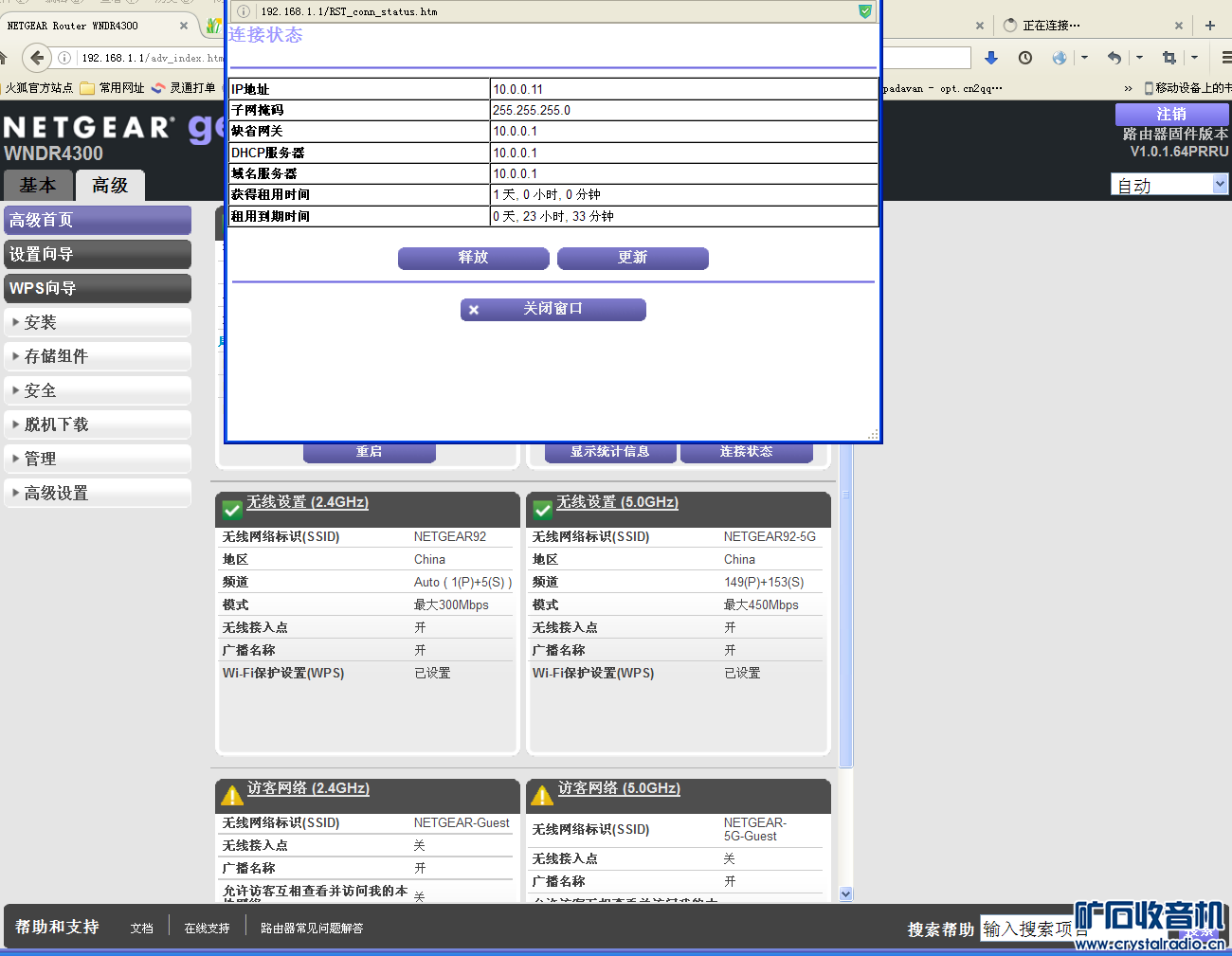Select the IP address value 10.0.0.11
Viewport: 1232px width, 956px height.
[x=518, y=89]
